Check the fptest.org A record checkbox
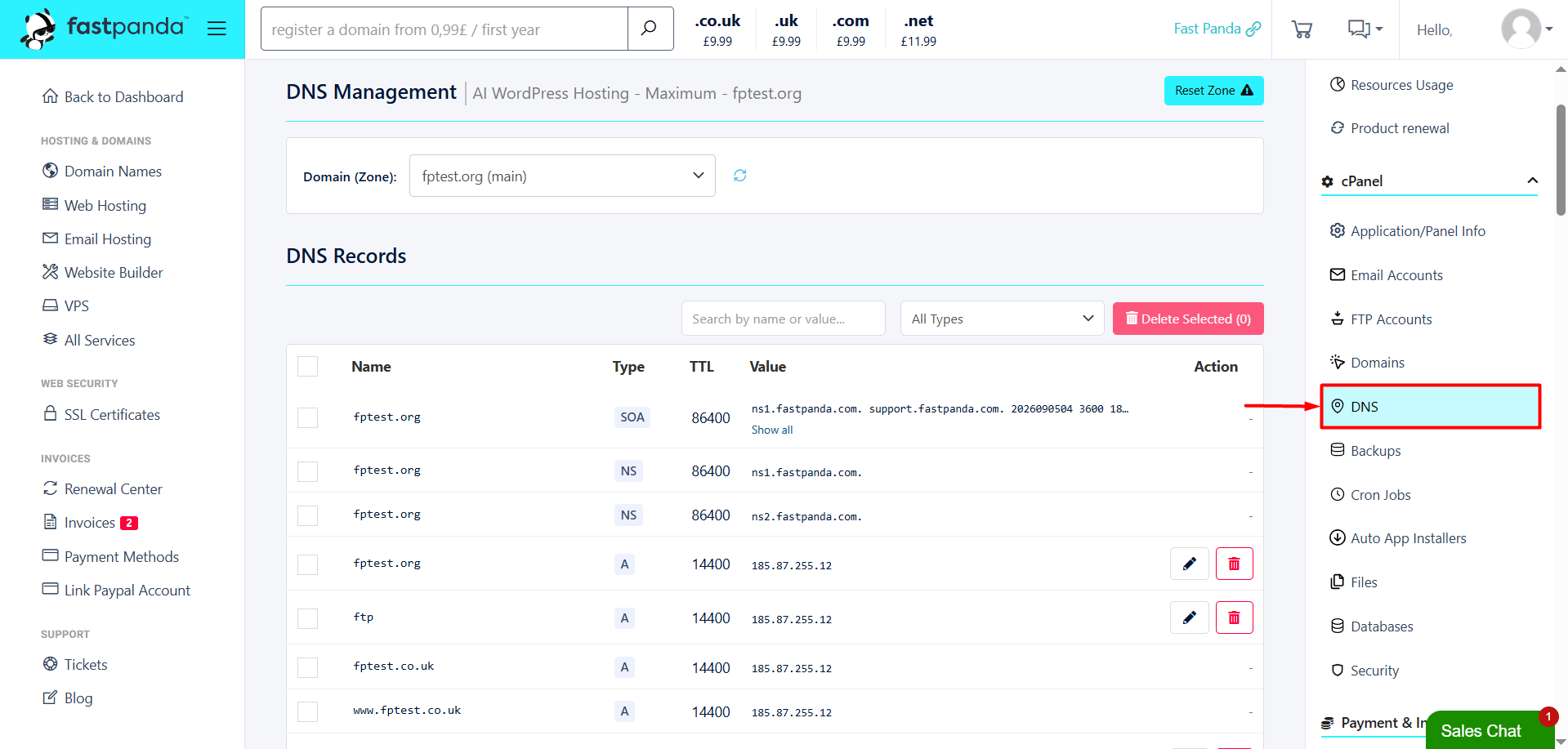The height and width of the screenshot is (749, 1568). [x=308, y=564]
